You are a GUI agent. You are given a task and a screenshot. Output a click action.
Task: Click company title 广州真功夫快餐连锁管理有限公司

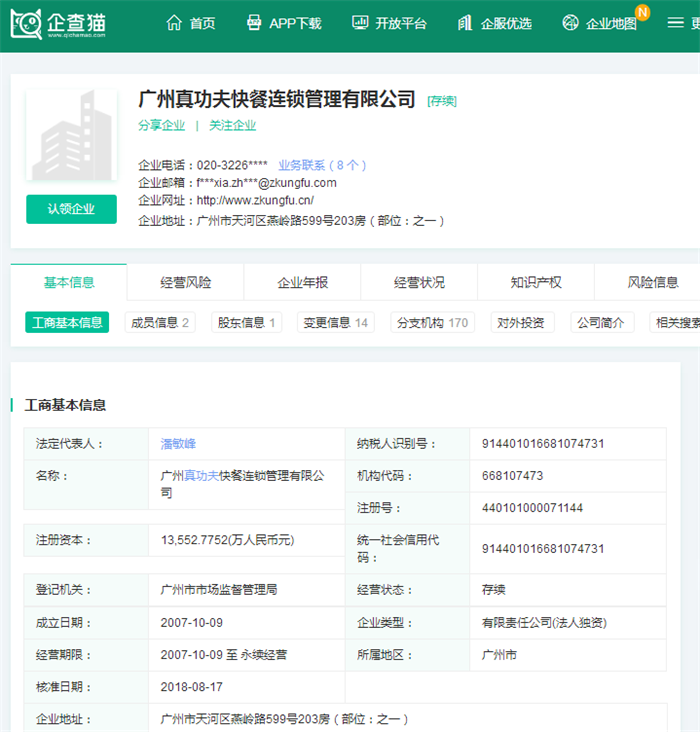point(276,99)
